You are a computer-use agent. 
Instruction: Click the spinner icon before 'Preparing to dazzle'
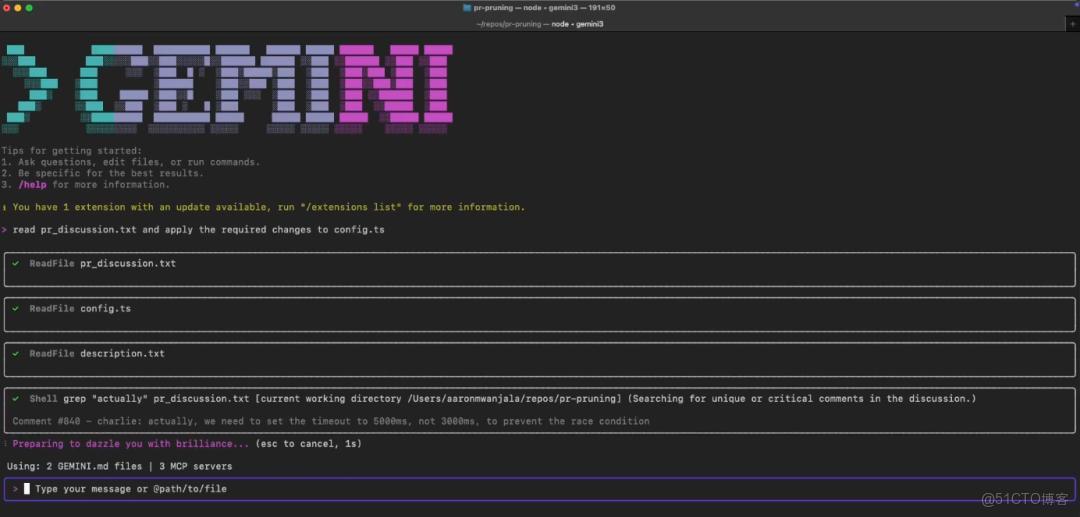tap(5, 443)
